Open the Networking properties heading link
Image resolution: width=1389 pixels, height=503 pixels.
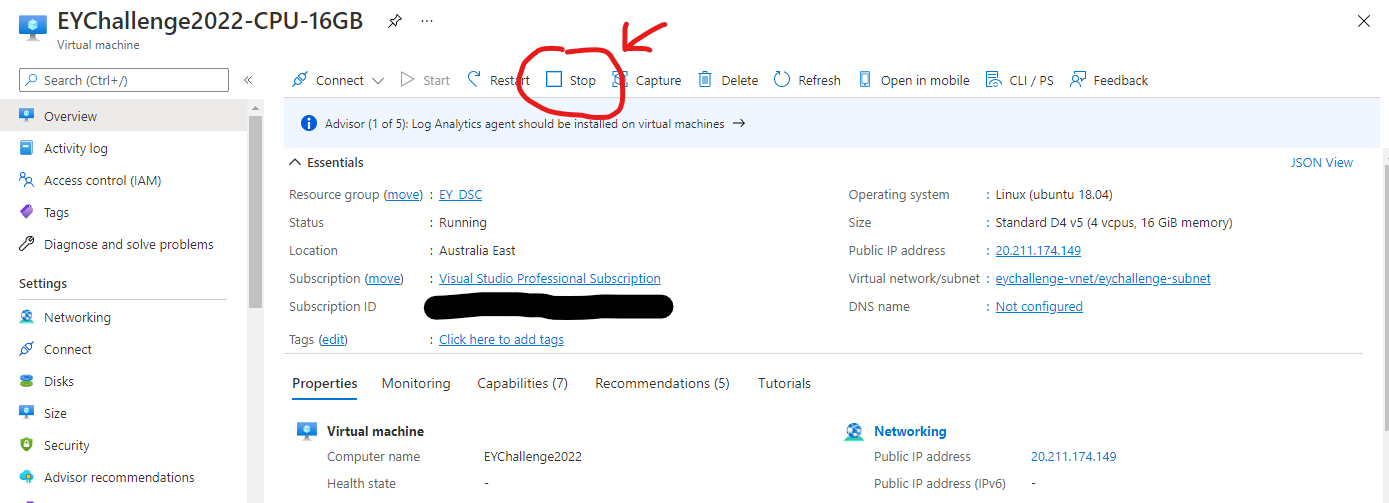(910, 432)
